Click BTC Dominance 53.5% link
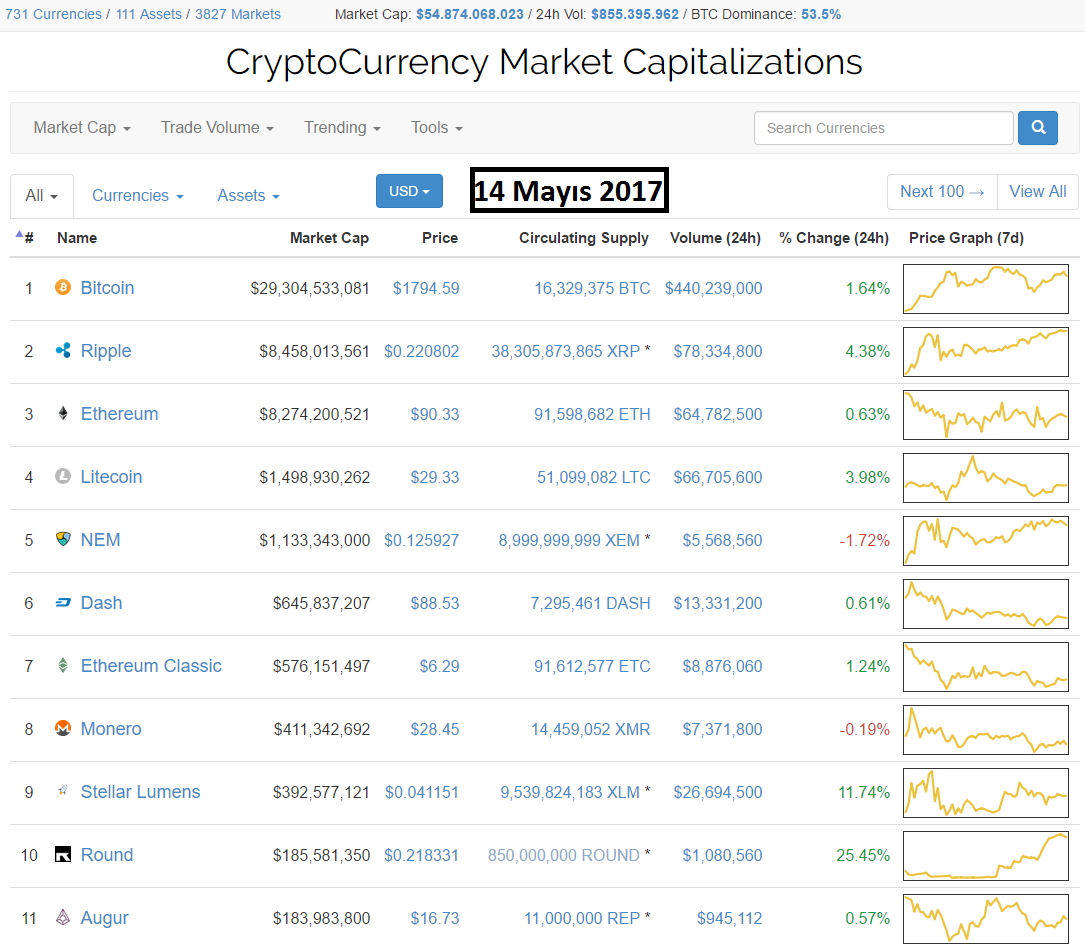This screenshot has height=946, width=1085. tap(821, 14)
